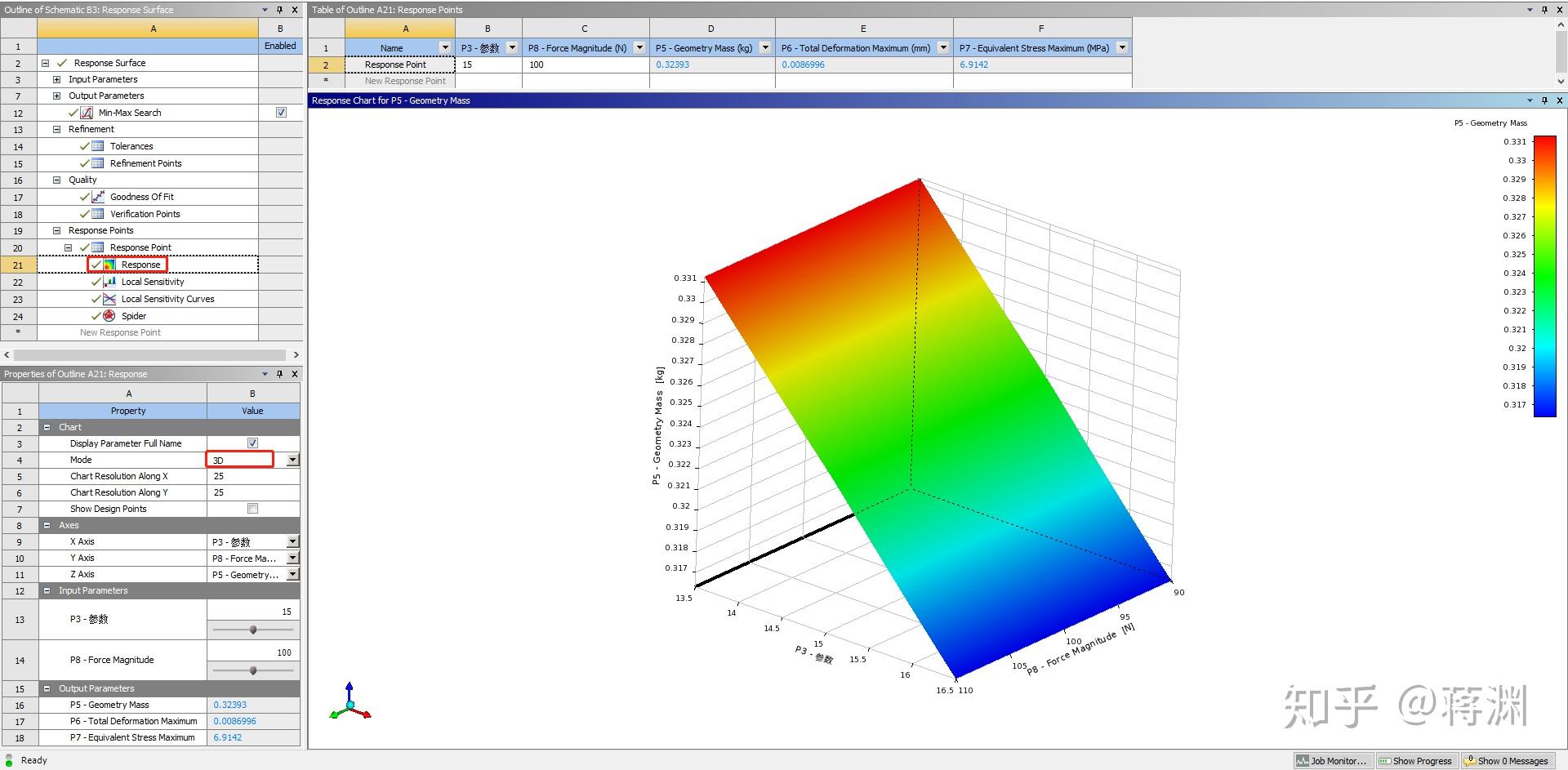Open the Mode dropdown set to 3D

coord(292,459)
